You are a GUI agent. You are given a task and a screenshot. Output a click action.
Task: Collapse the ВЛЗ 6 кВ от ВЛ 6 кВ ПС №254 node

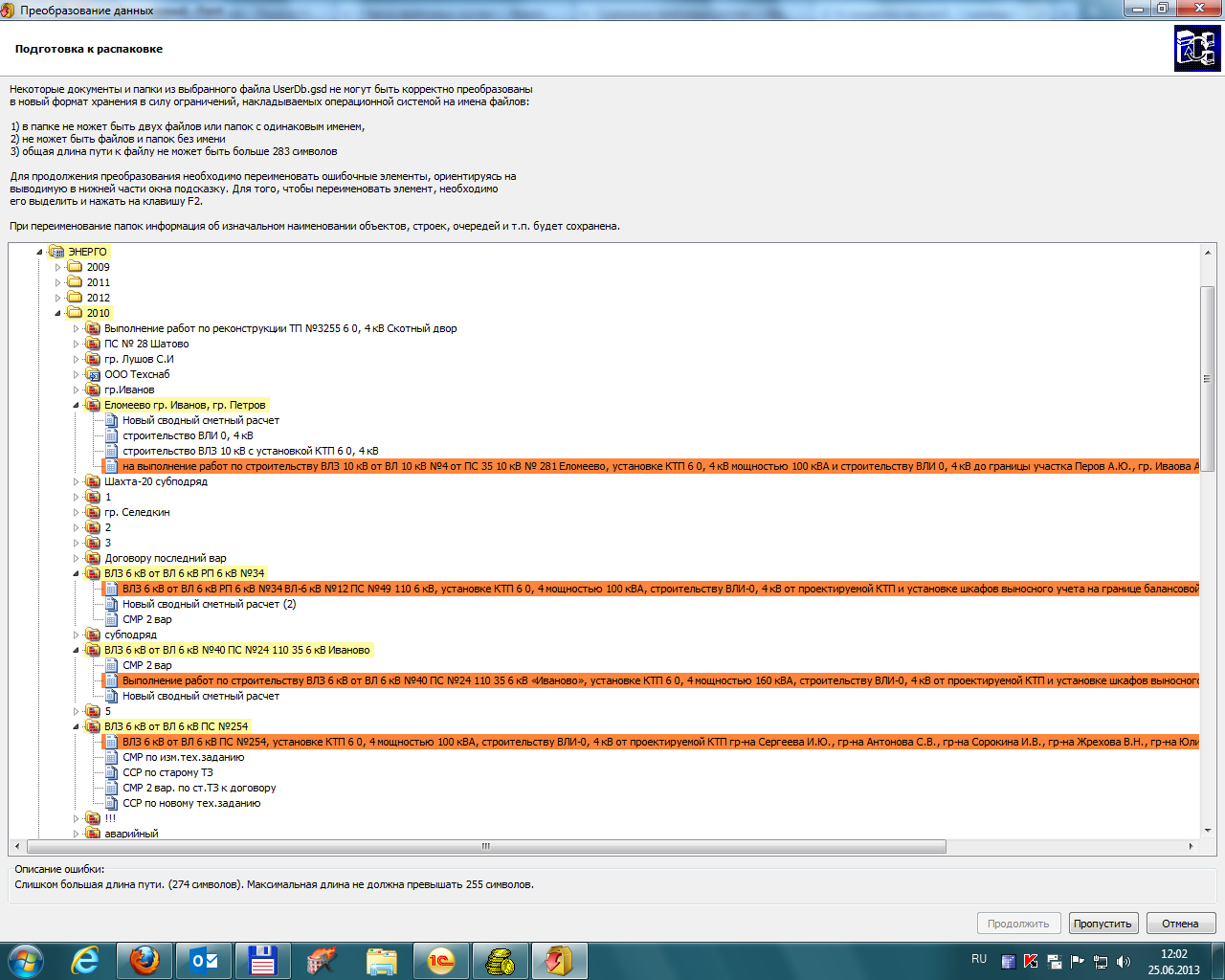[x=77, y=726]
